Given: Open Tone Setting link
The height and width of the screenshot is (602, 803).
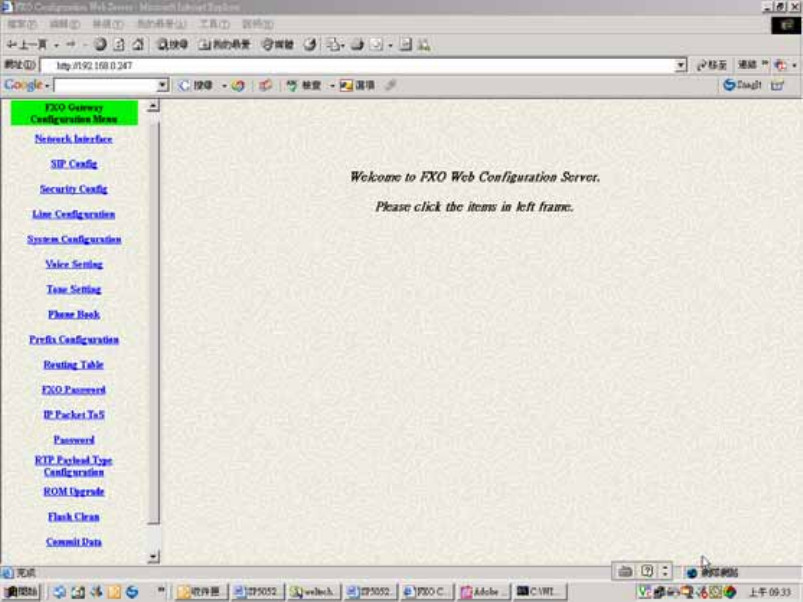Looking at the screenshot, I should [74, 289].
